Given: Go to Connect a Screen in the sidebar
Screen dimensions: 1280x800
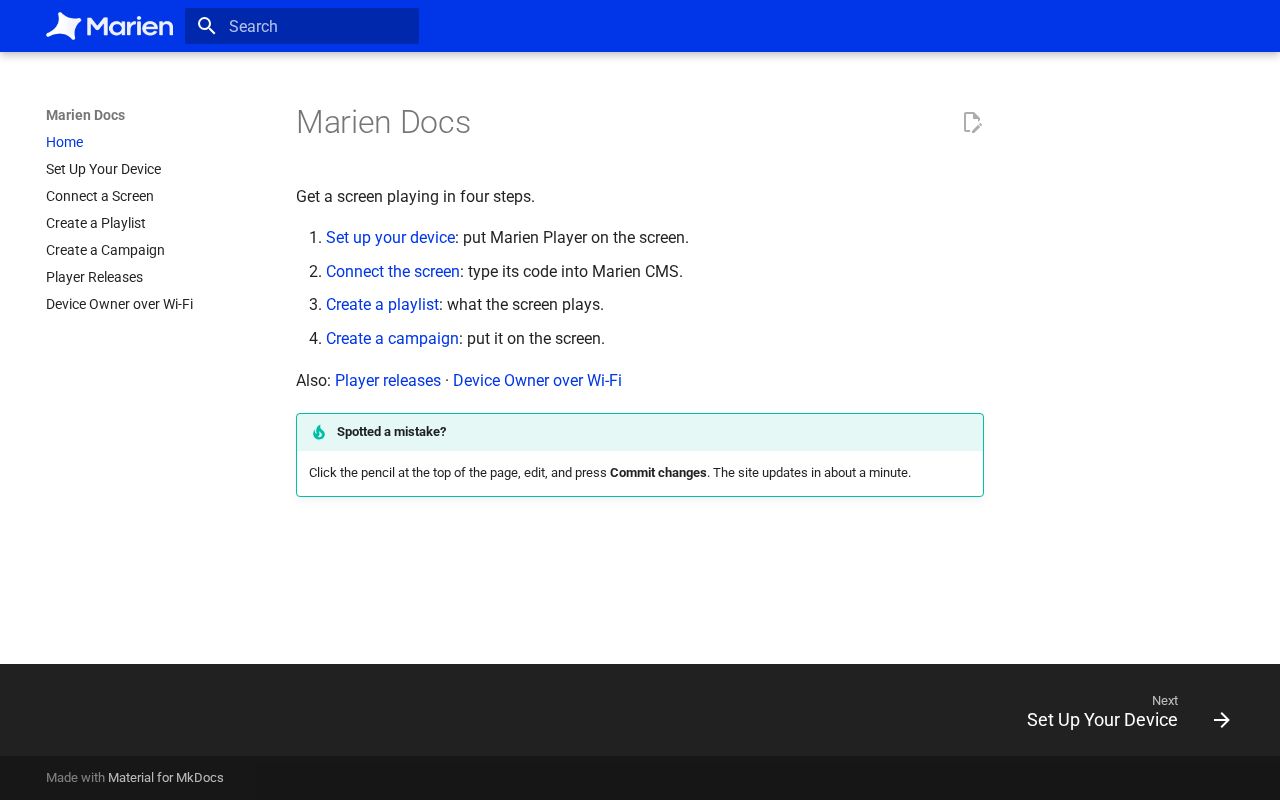Looking at the screenshot, I should (100, 196).
